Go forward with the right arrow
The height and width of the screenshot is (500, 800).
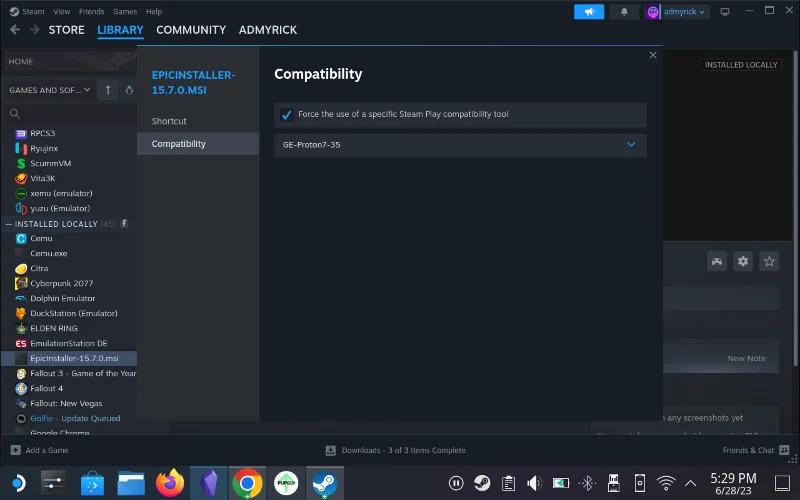point(35,30)
